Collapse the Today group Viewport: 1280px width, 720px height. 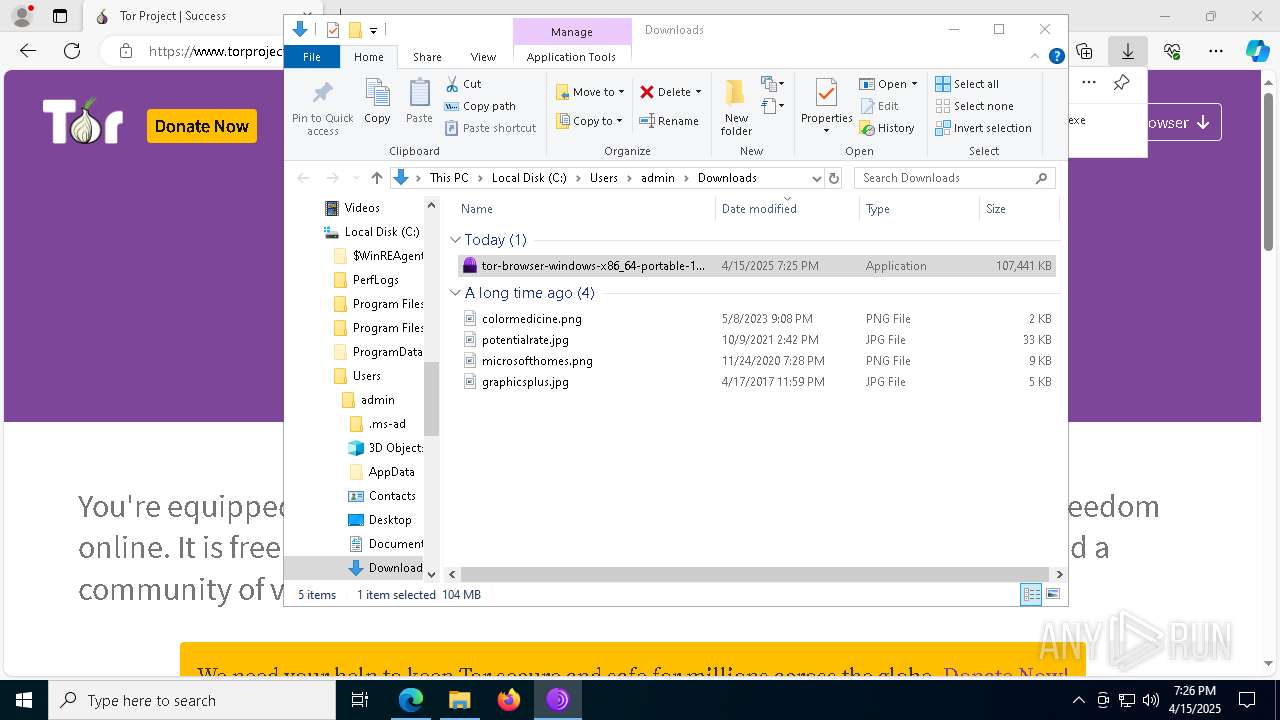pos(456,240)
